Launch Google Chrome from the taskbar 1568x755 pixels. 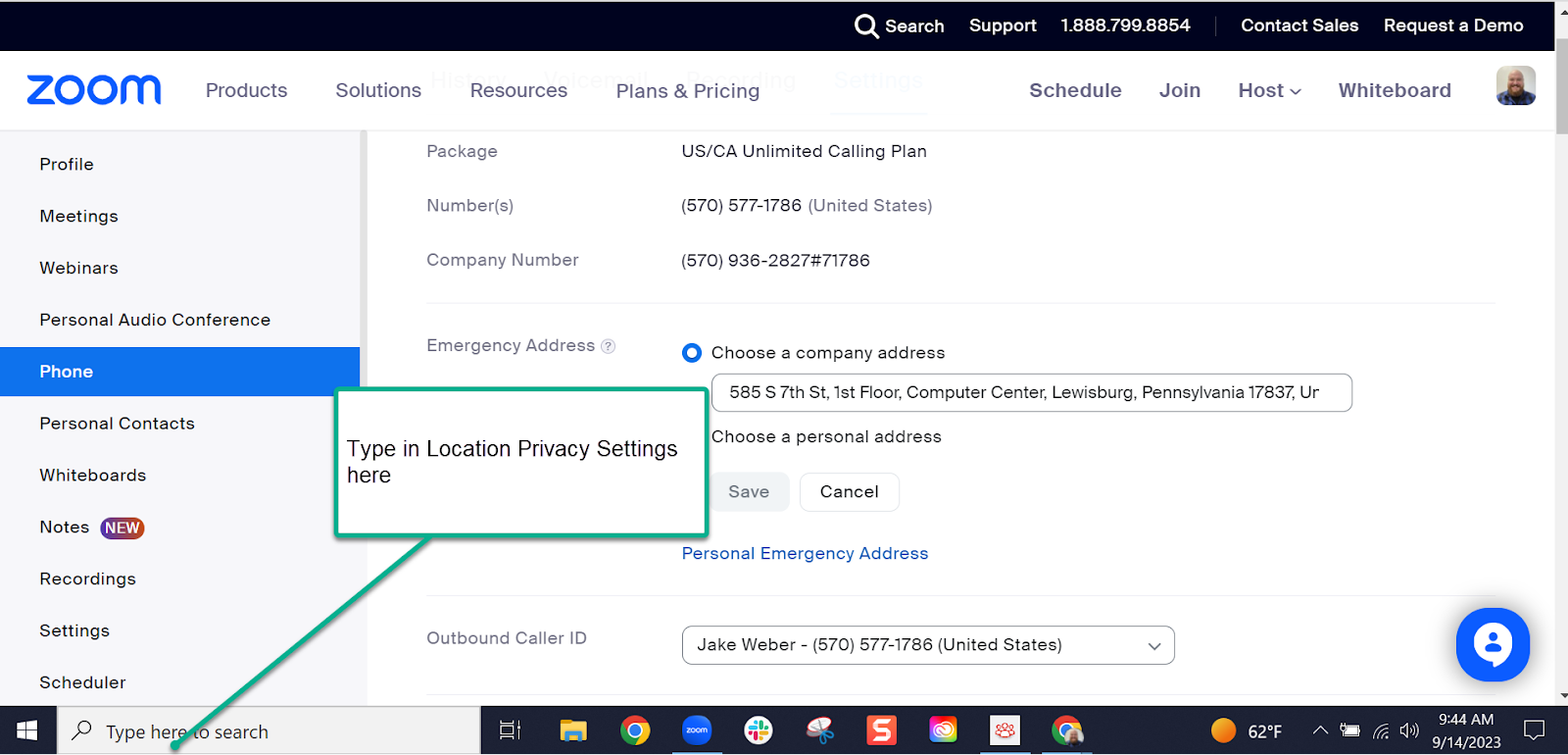coord(635,730)
